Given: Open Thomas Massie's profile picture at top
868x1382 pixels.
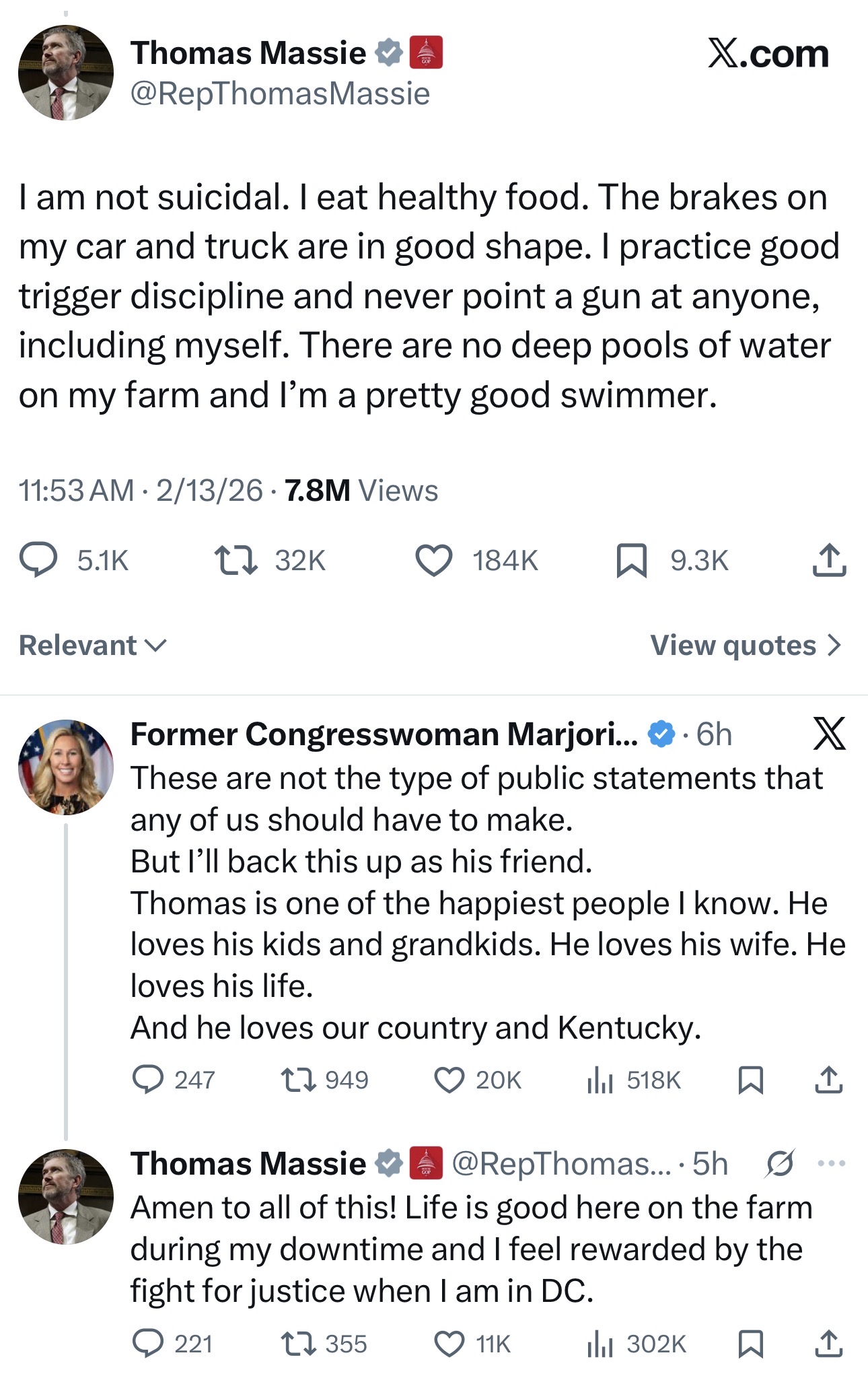Looking at the screenshot, I should coord(66,73).
